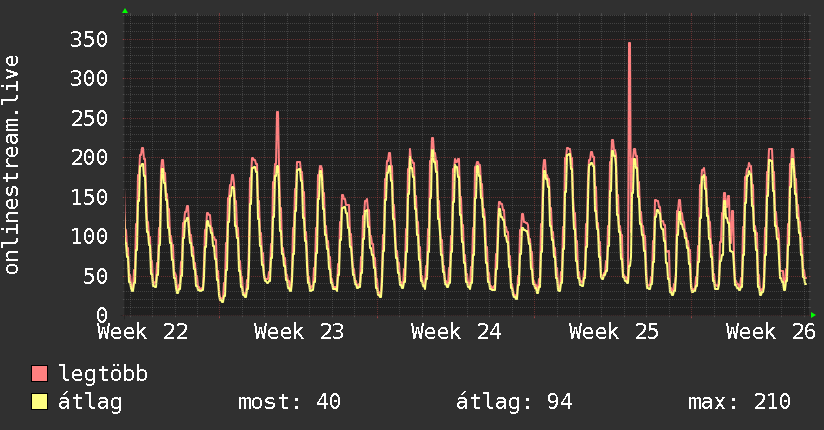The width and height of the screenshot is (824, 430).
Task: Click the 'átlag: 94' average value
Action: click(x=514, y=402)
